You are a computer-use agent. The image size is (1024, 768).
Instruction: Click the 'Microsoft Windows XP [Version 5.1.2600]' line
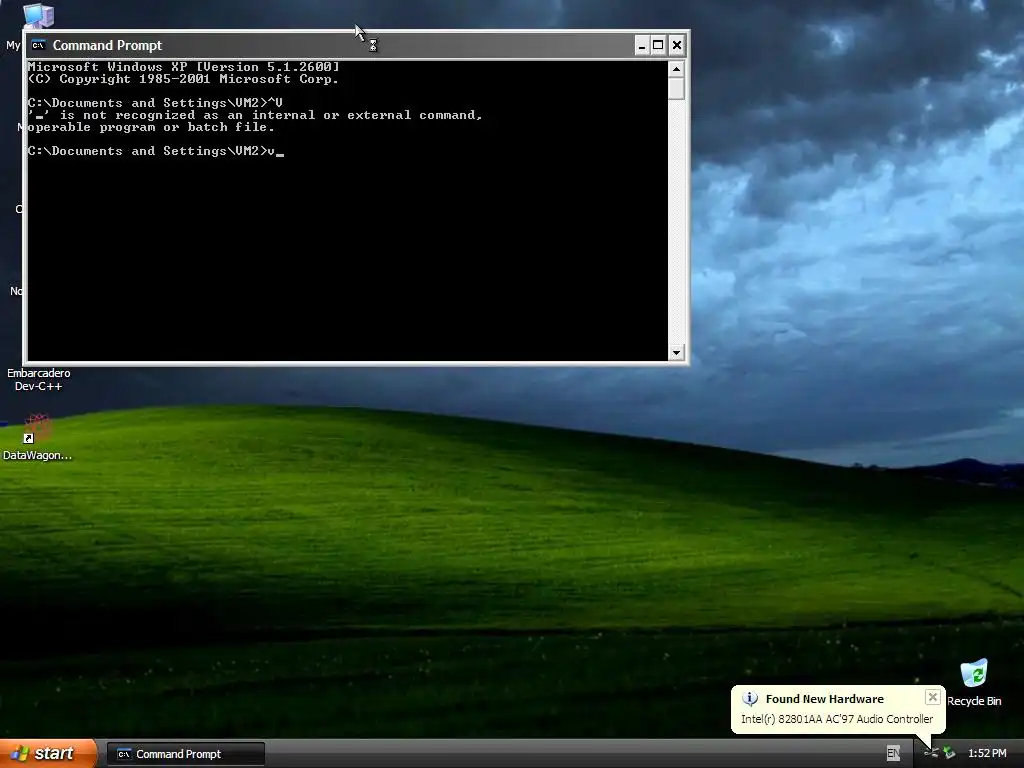184,67
